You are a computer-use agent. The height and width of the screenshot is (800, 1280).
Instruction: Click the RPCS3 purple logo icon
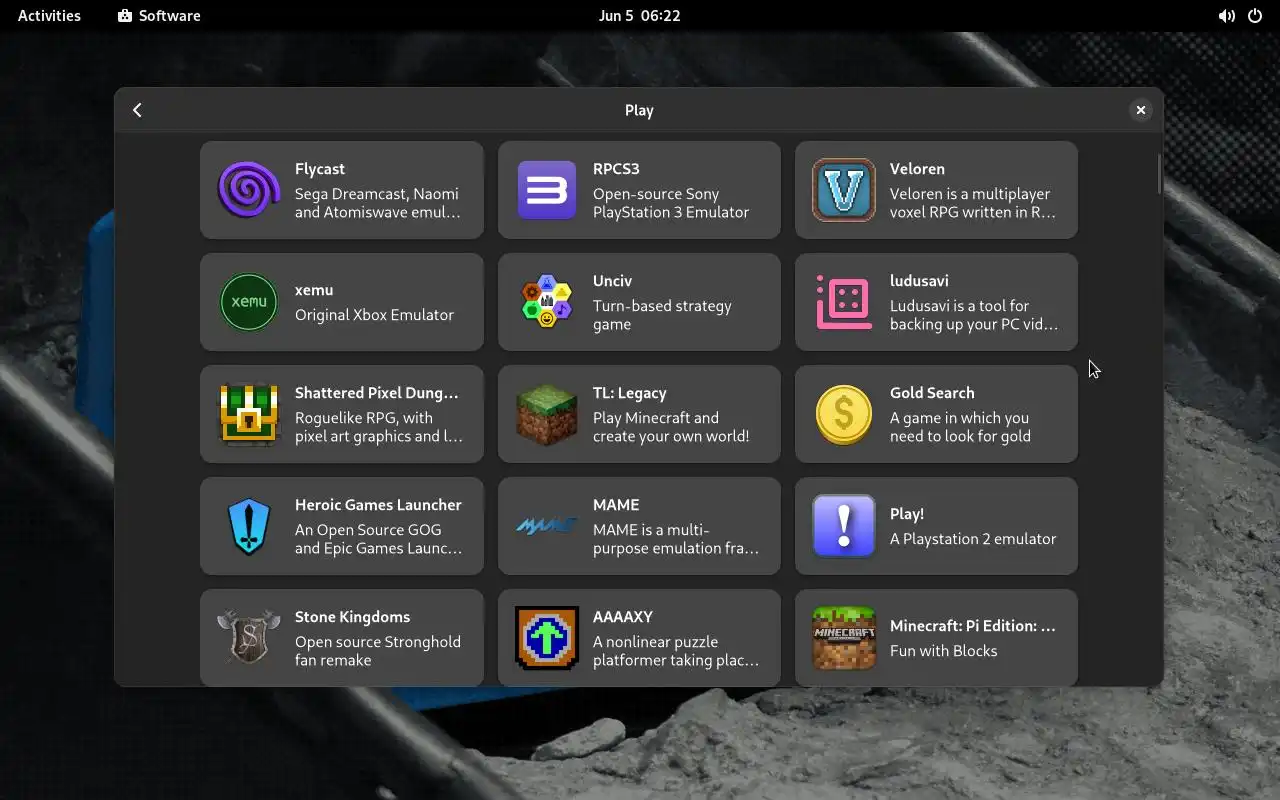tap(546, 190)
